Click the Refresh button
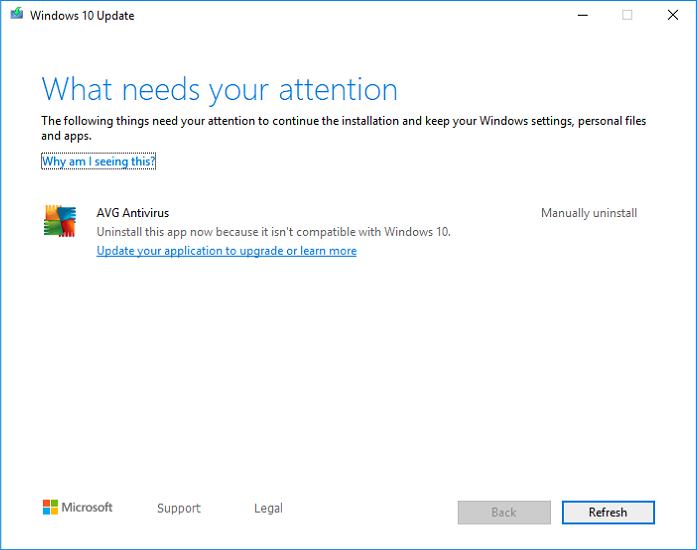 coord(608,512)
